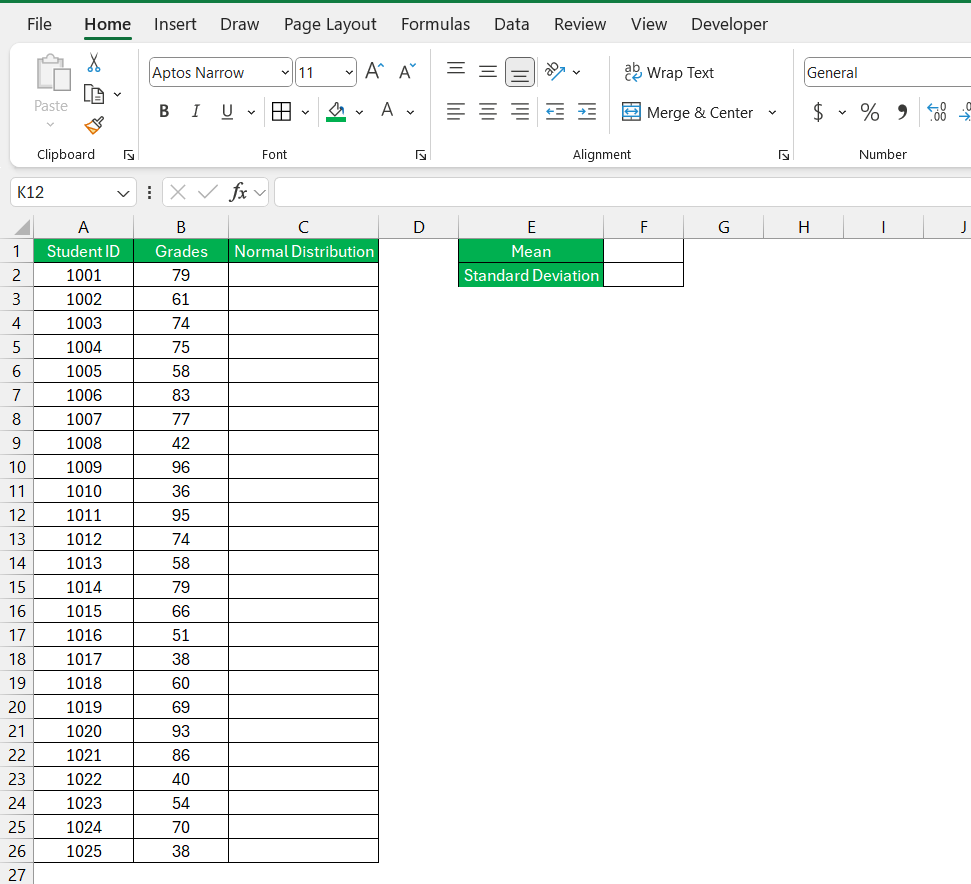Viewport: 971px width, 884px height.
Task: Switch to the Data tab
Action: pos(512,24)
